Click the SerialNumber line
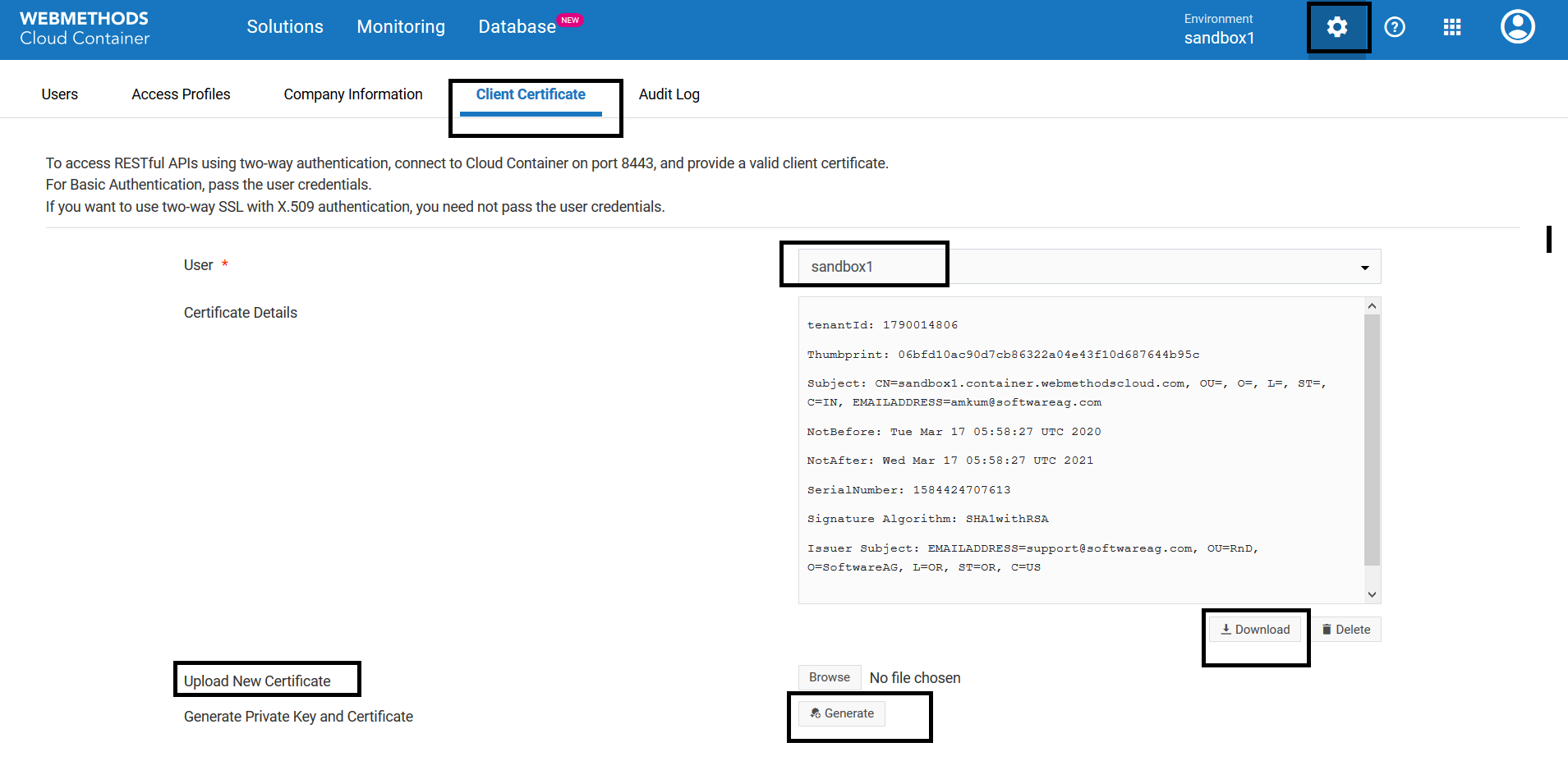 pyautogui.click(x=908, y=490)
